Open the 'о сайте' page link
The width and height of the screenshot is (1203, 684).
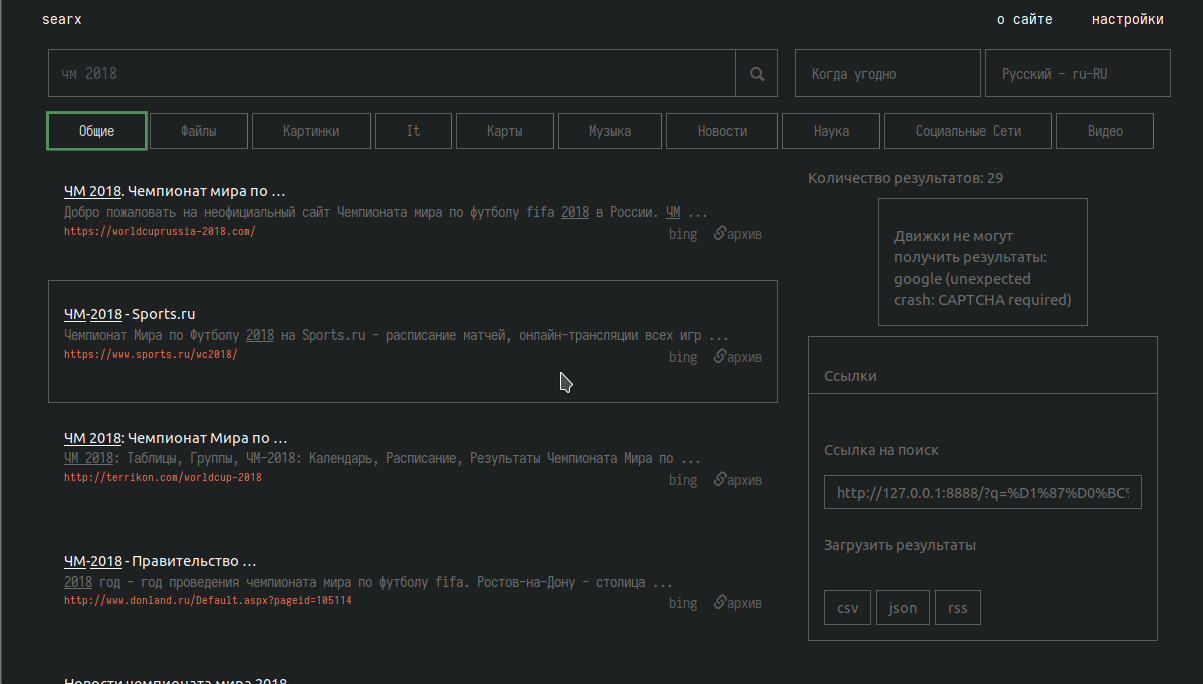point(1024,19)
